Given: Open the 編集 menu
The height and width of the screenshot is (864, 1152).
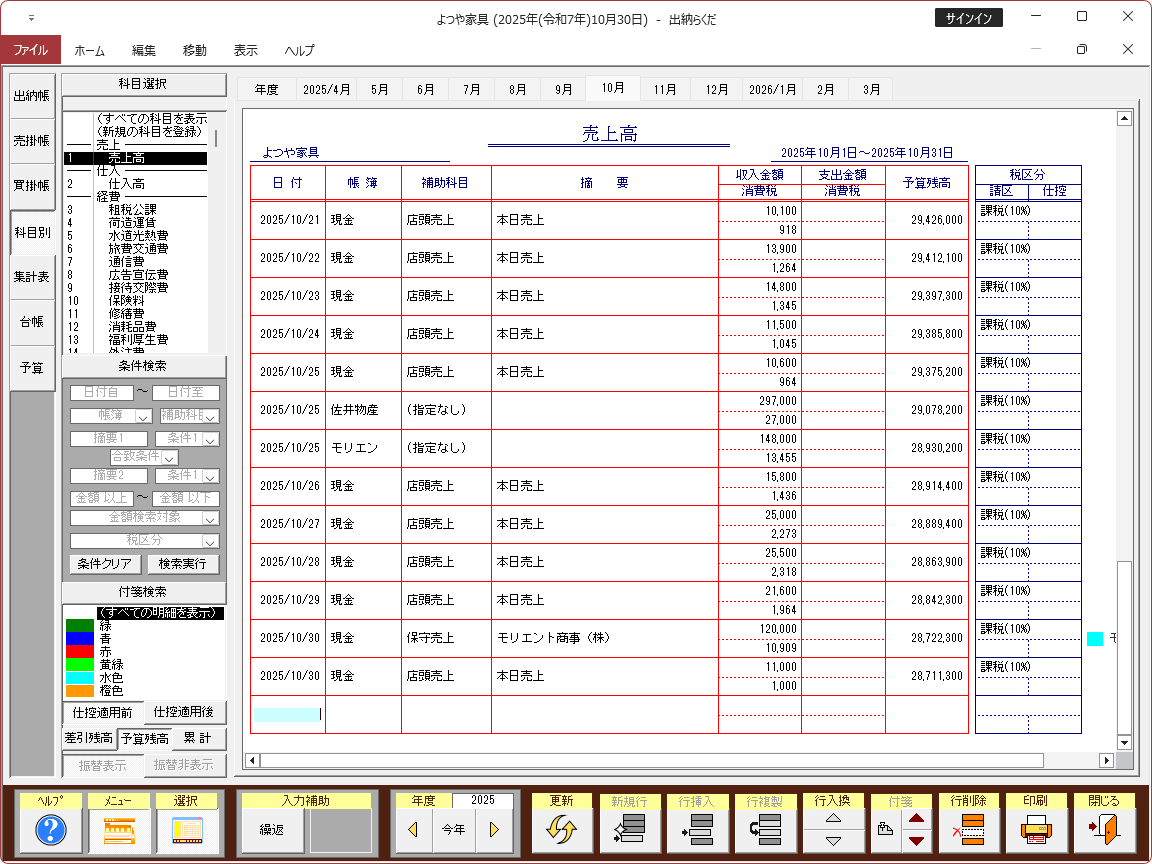Looking at the screenshot, I should point(144,50).
